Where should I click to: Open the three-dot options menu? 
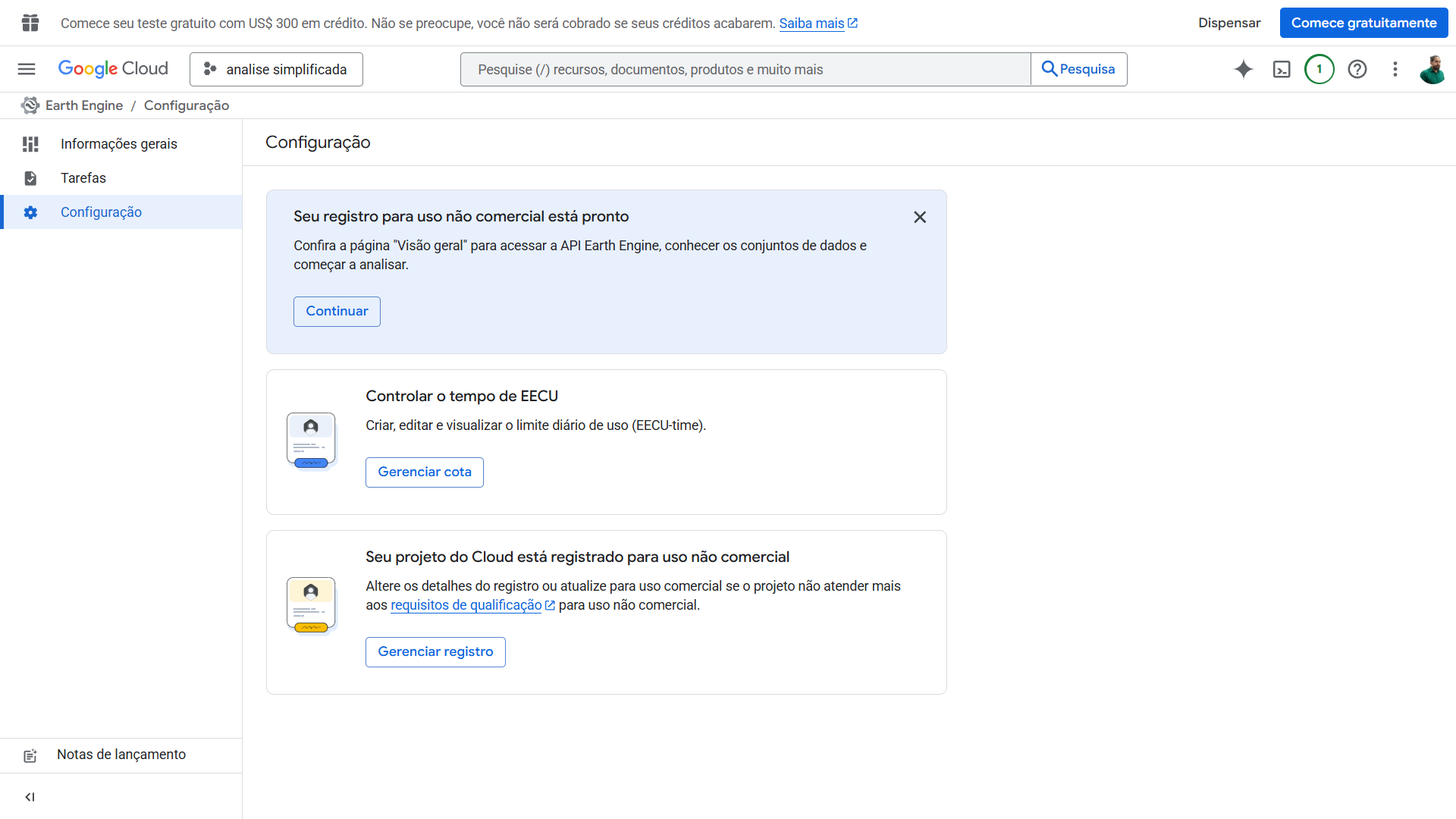click(x=1395, y=69)
